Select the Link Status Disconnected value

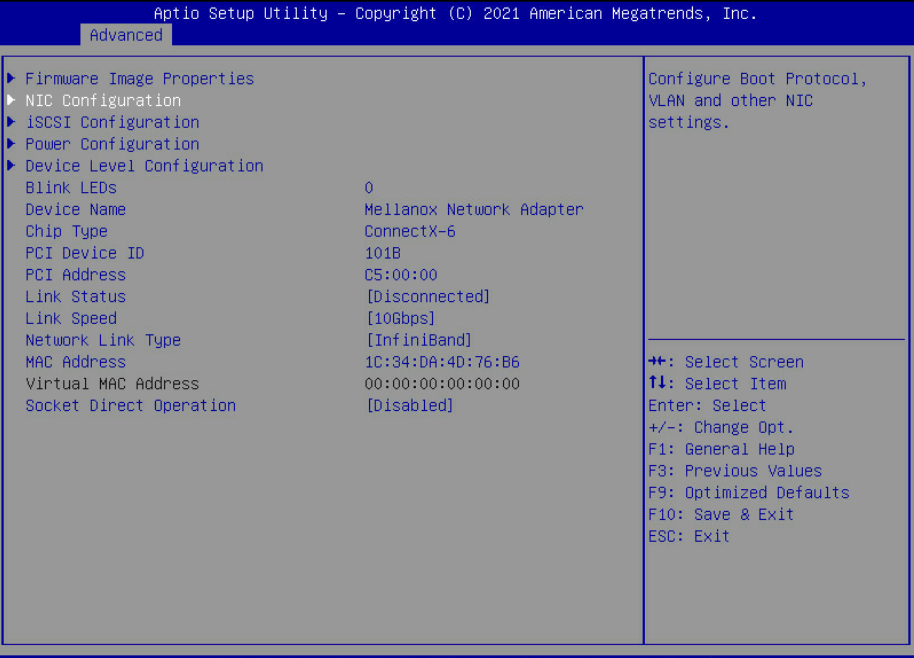[427, 297]
